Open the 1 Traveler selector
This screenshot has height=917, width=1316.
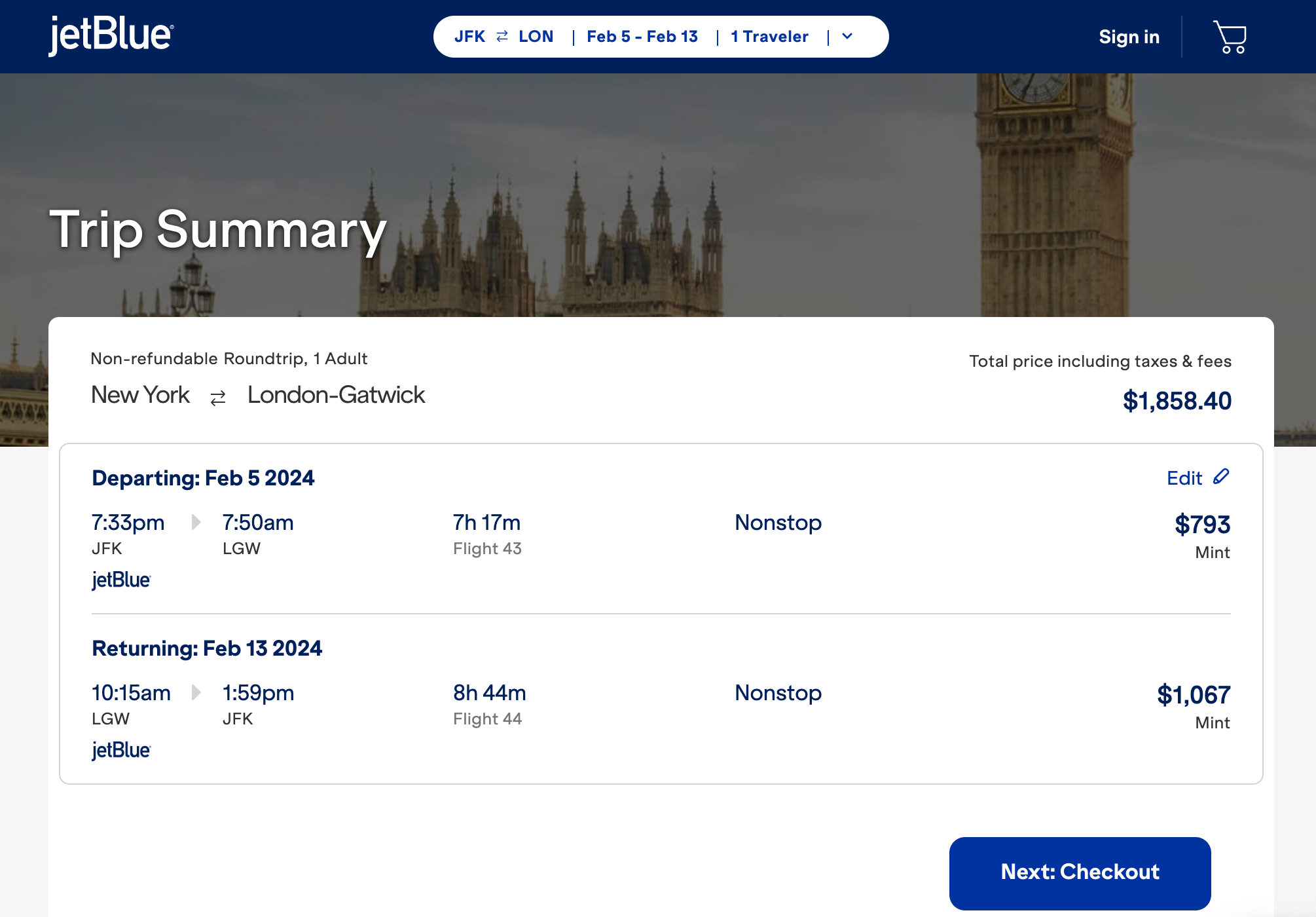[x=769, y=37]
